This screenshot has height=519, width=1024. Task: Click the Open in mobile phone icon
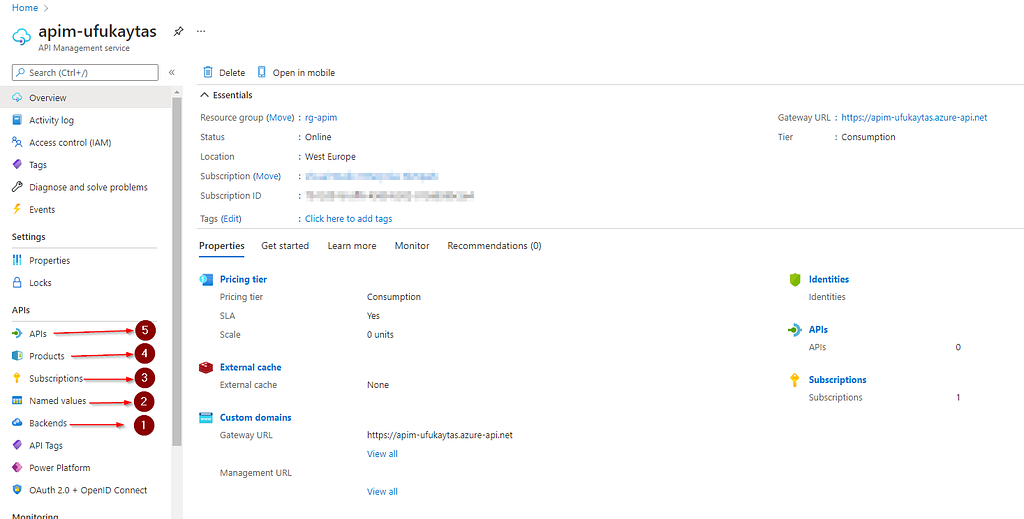(x=262, y=72)
